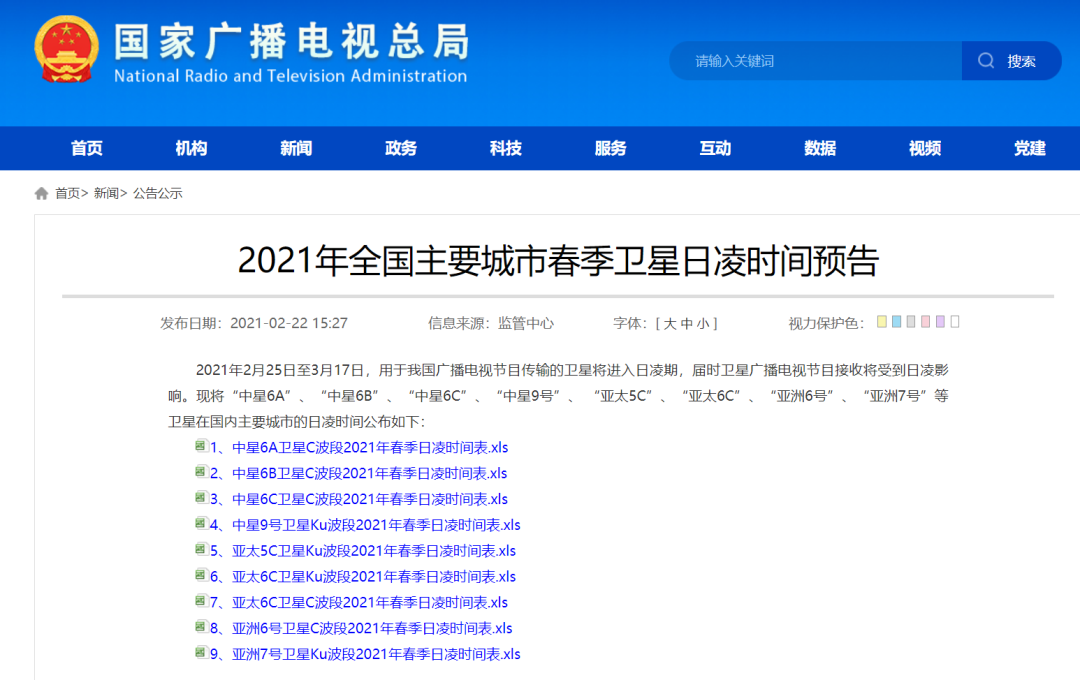The image size is (1080, 680).
Task: Click the 搜索 search button
Action: click(1011, 61)
